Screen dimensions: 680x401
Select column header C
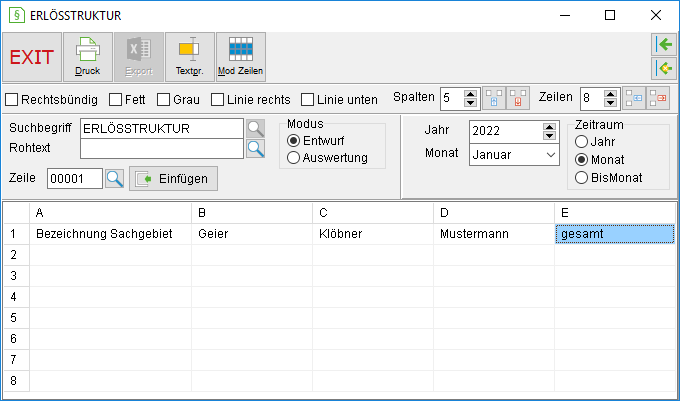pyautogui.click(x=373, y=213)
